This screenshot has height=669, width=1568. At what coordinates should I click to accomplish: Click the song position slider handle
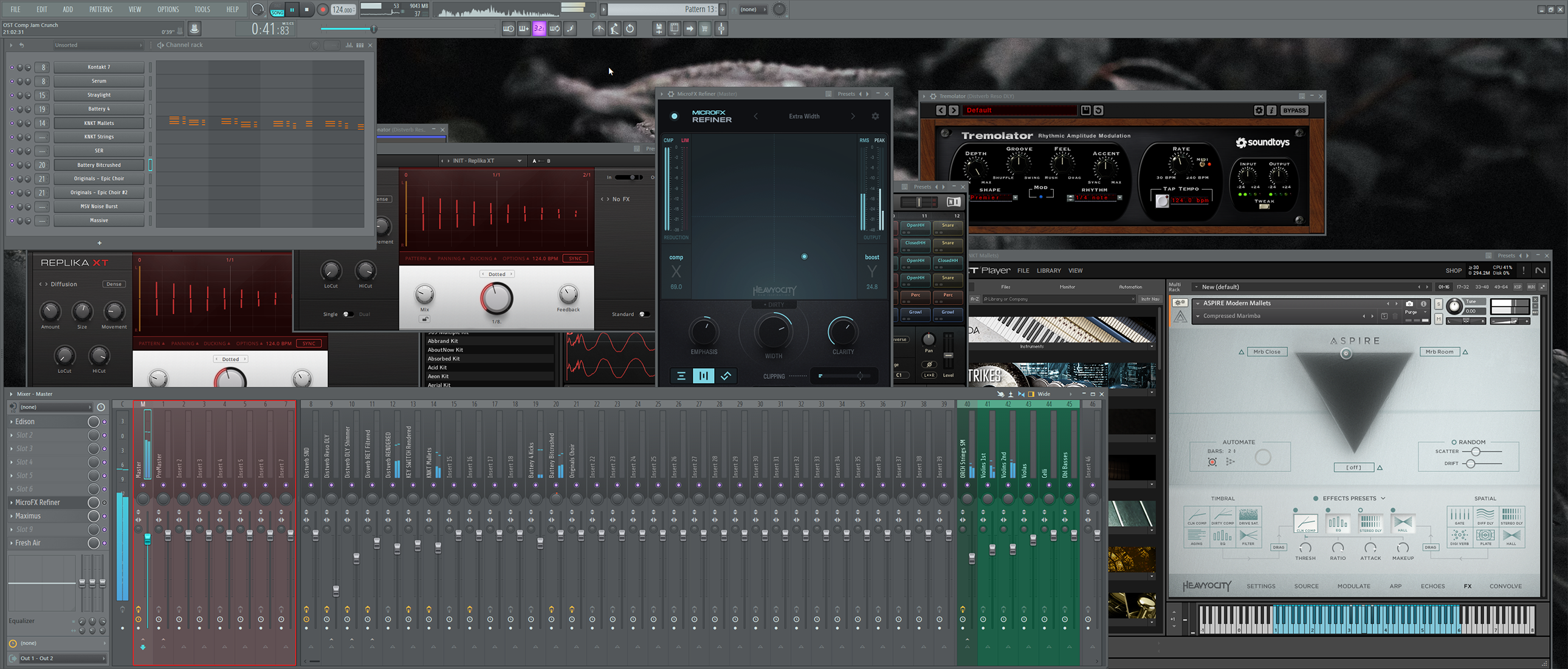(374, 29)
